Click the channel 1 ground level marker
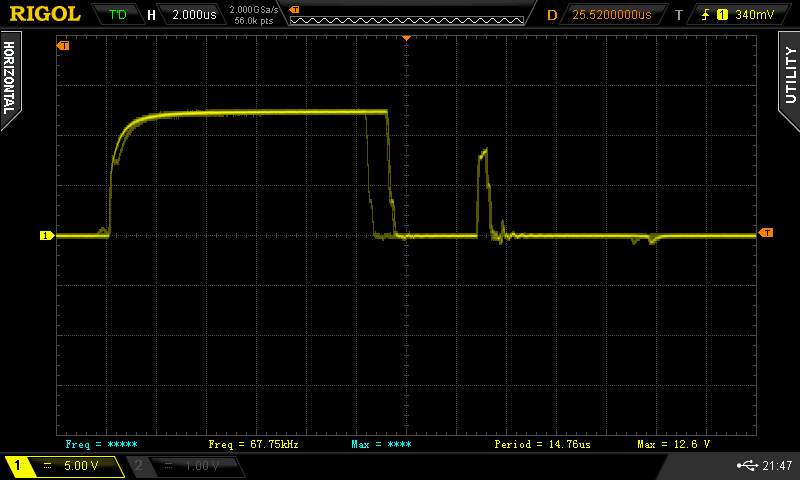 pyautogui.click(x=45, y=236)
